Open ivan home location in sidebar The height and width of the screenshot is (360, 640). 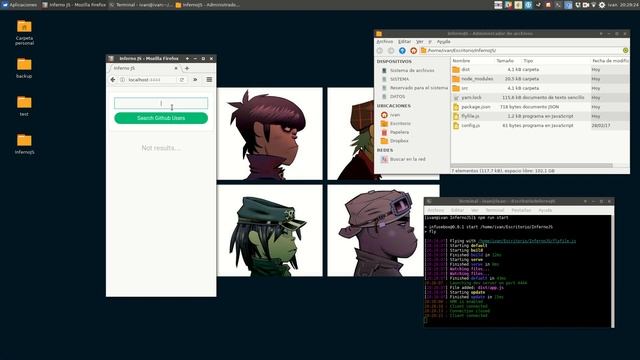coord(390,115)
